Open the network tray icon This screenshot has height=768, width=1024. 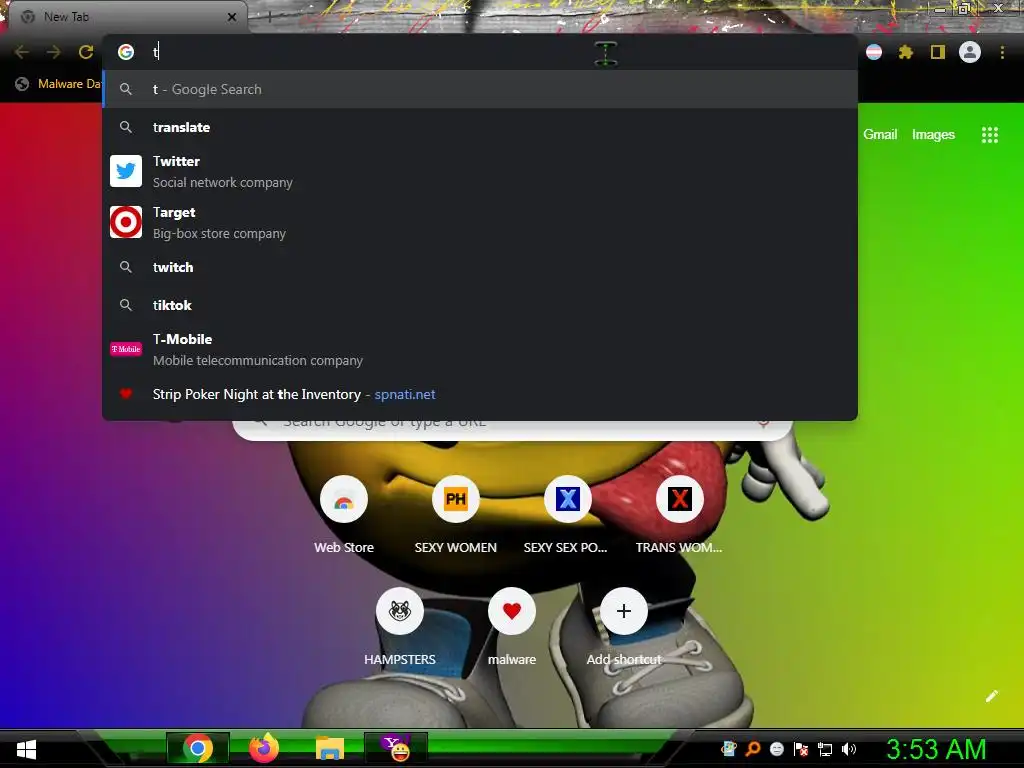[x=825, y=749]
